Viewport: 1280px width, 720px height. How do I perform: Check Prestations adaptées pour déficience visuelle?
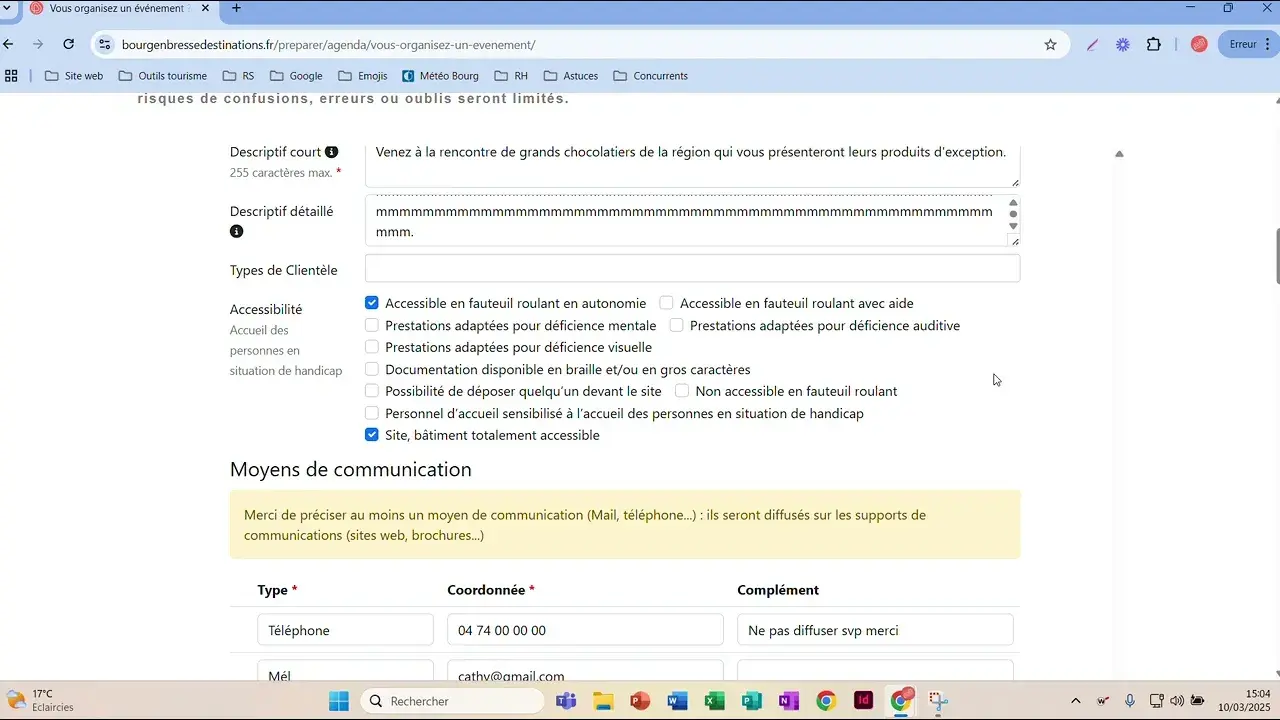tap(372, 347)
